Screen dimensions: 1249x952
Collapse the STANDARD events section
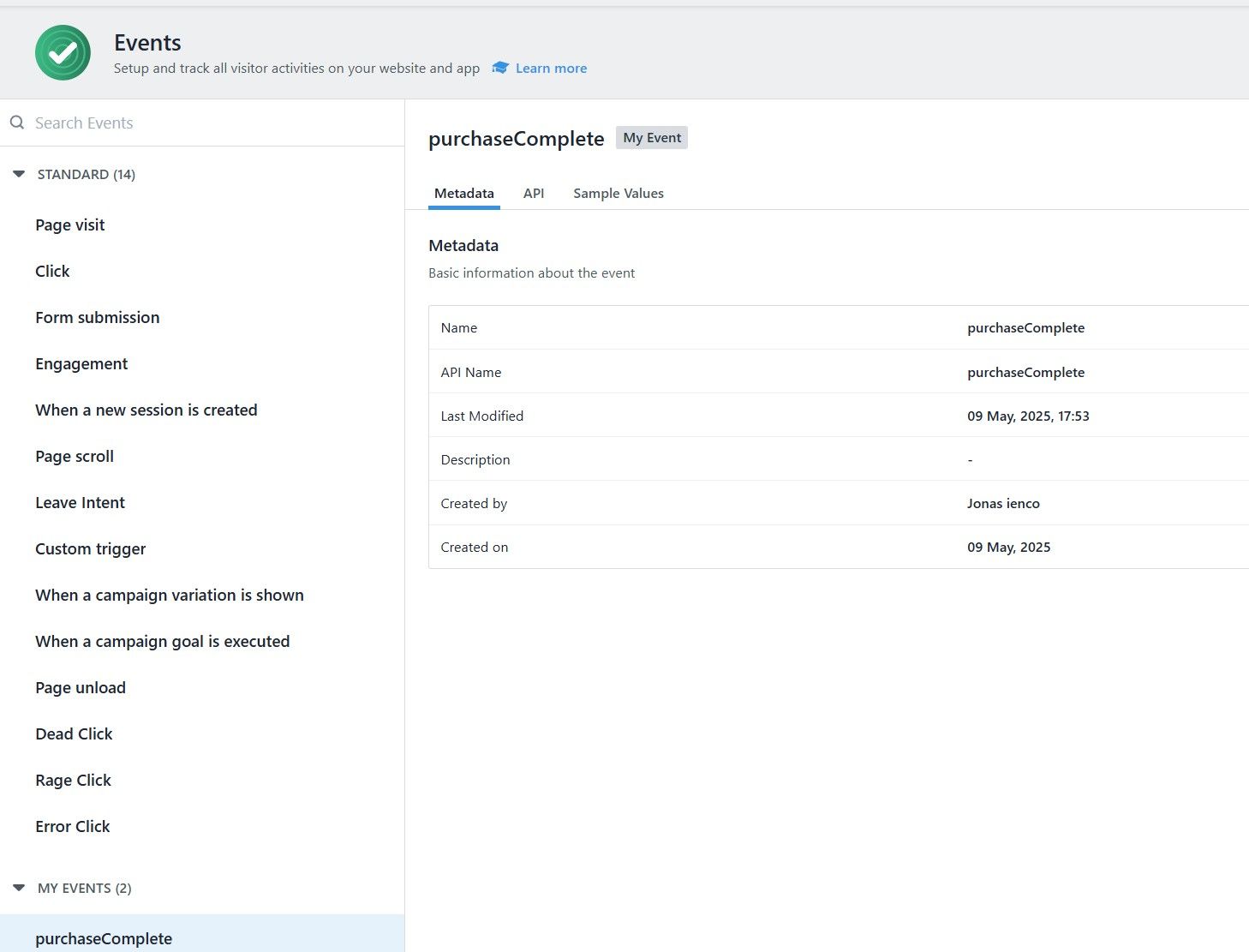click(19, 174)
